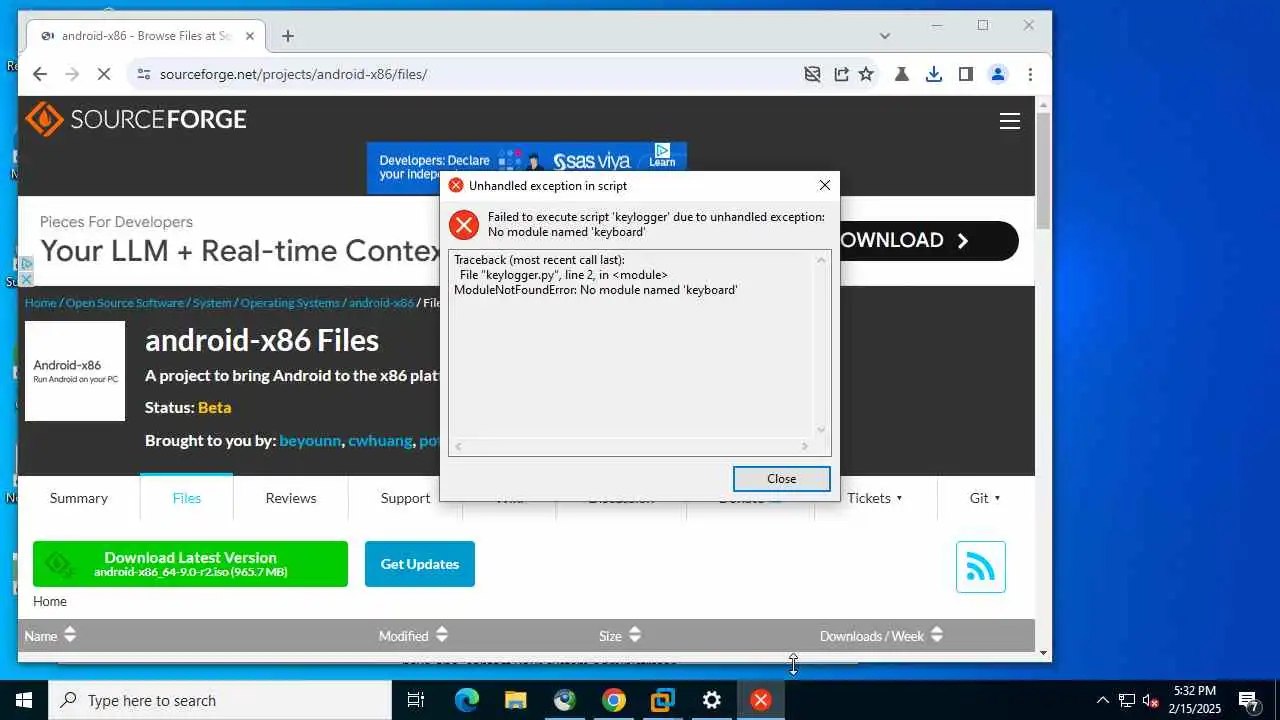Viewport: 1280px width, 720px height.
Task: Open Chrome downloads icon
Action: pyautogui.click(x=934, y=74)
